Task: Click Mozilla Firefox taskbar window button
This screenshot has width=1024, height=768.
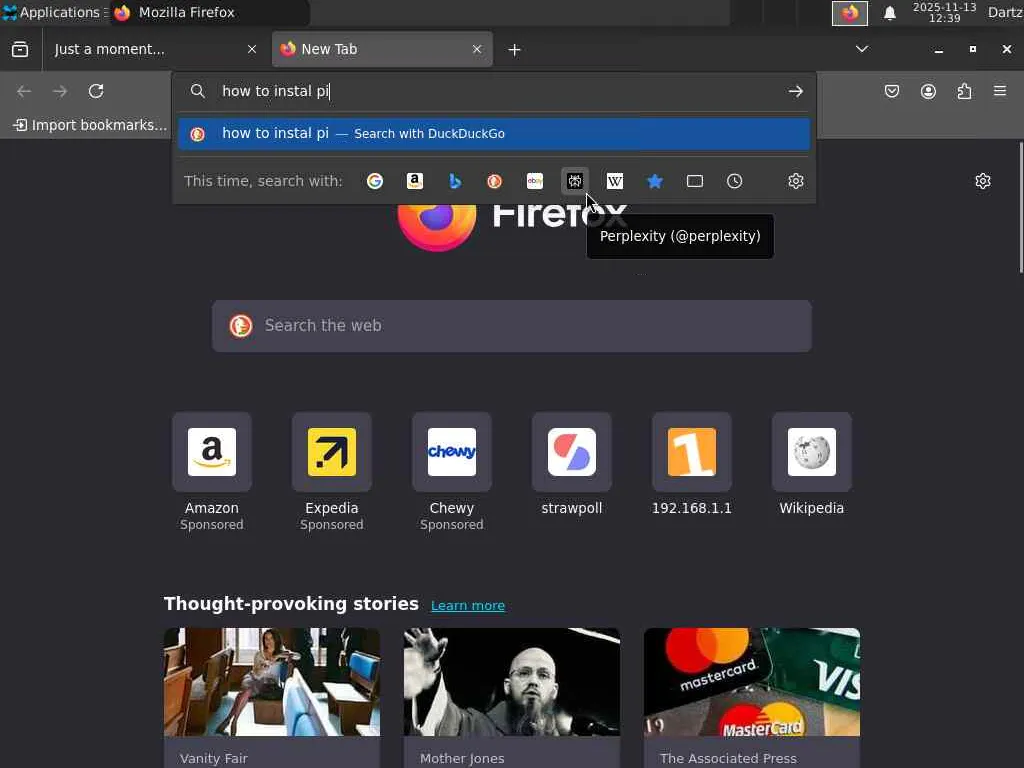Action: [x=209, y=12]
